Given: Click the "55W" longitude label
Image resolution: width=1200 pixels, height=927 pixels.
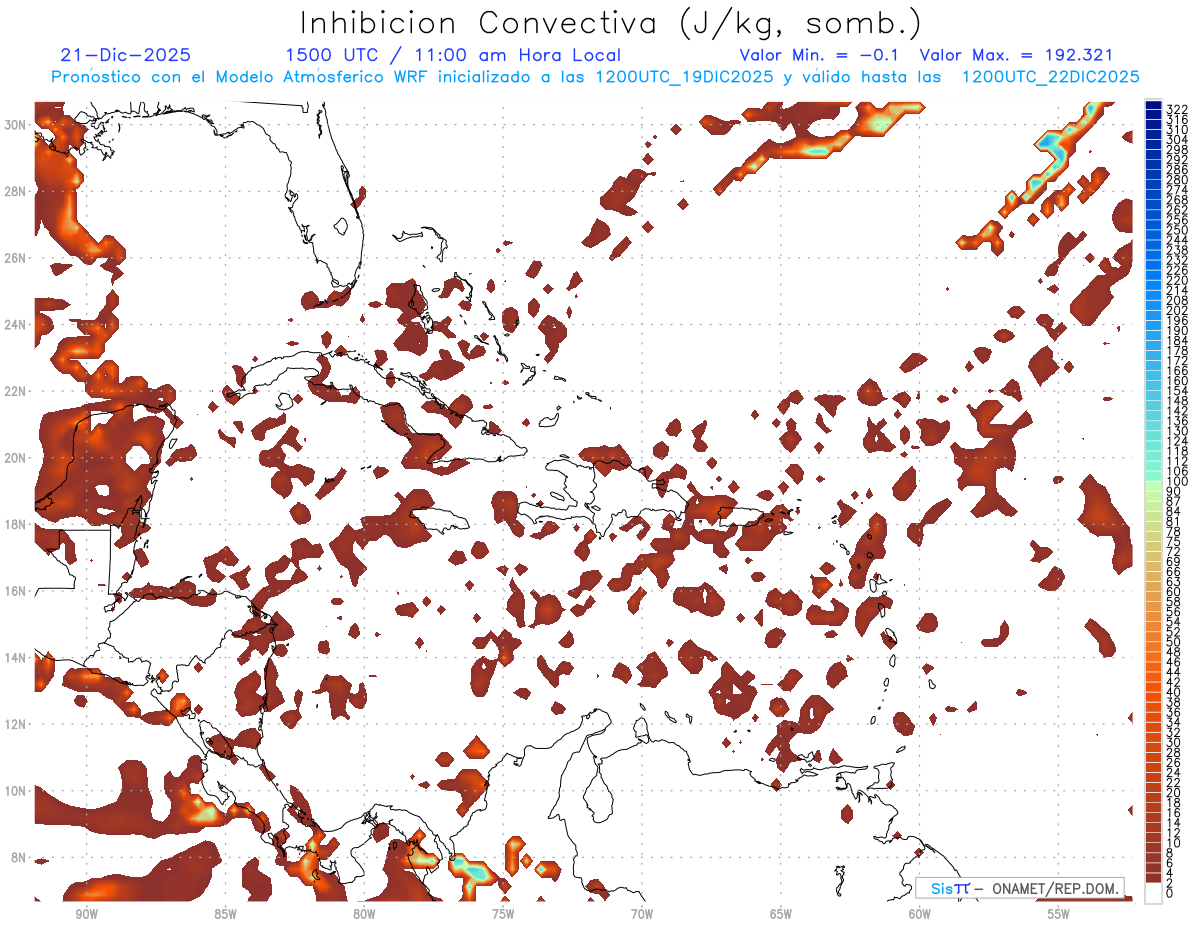Looking at the screenshot, I should coord(1058,914).
